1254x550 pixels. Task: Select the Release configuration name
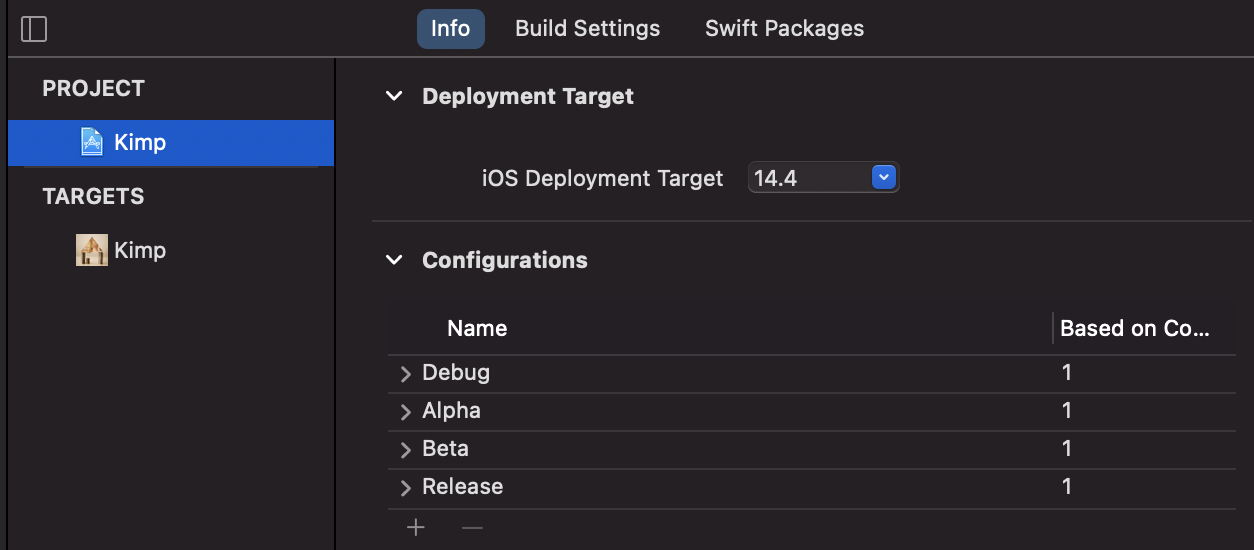click(x=462, y=487)
